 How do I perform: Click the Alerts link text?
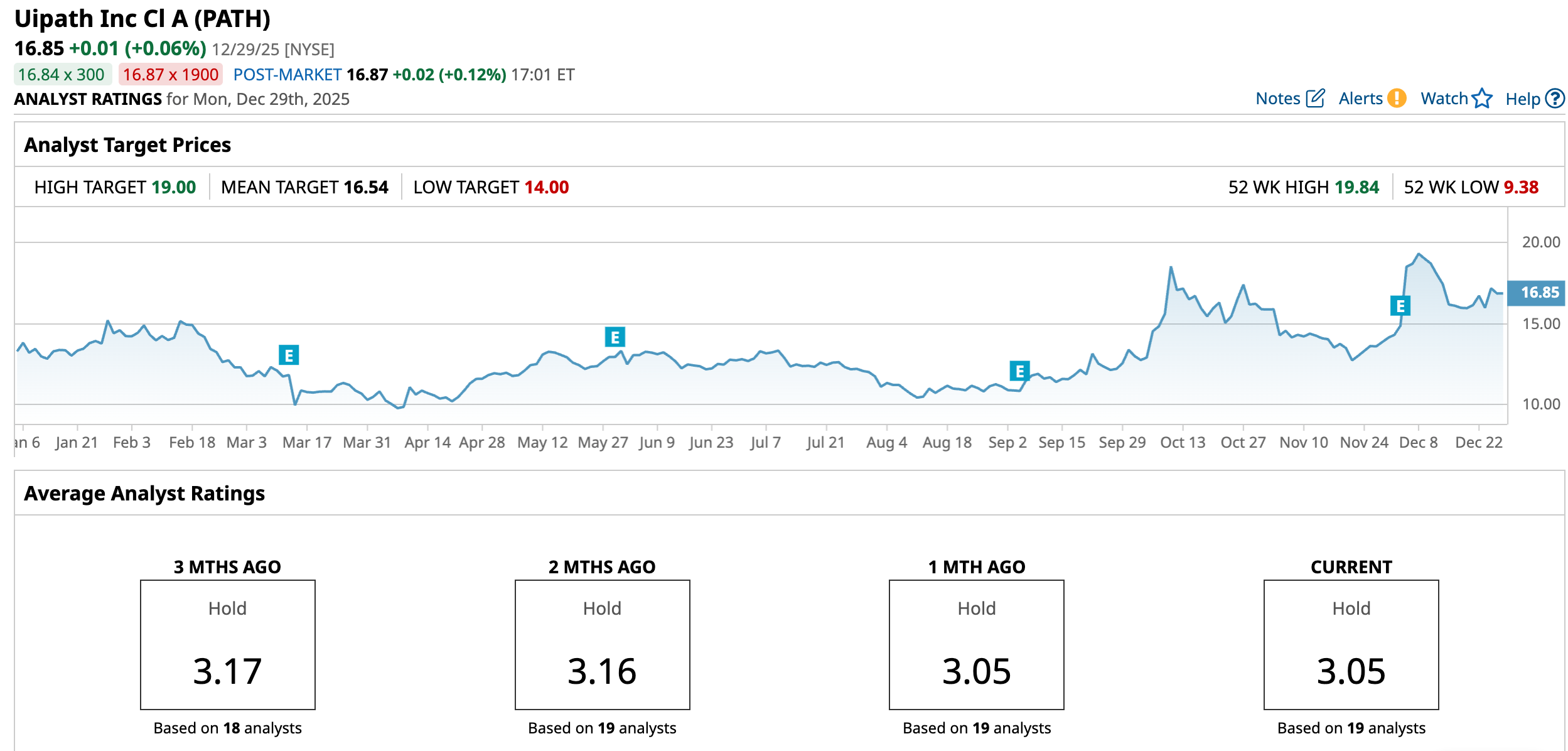(x=1360, y=99)
